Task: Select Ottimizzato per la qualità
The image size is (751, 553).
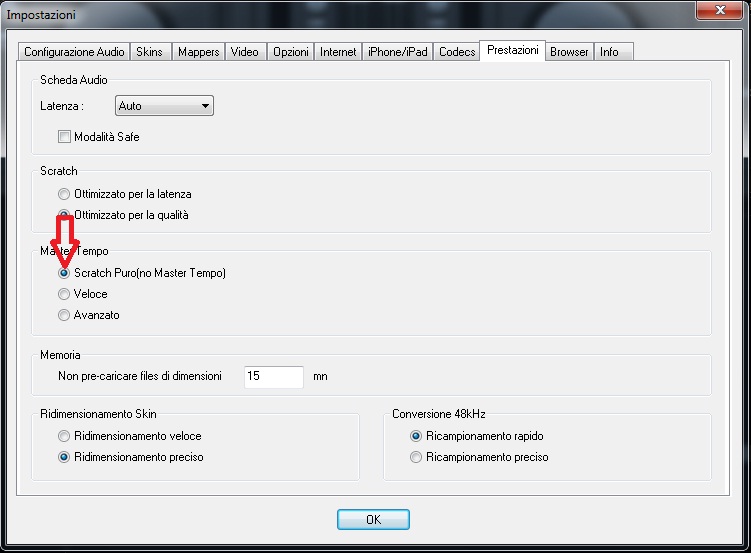Action: tap(123, 215)
